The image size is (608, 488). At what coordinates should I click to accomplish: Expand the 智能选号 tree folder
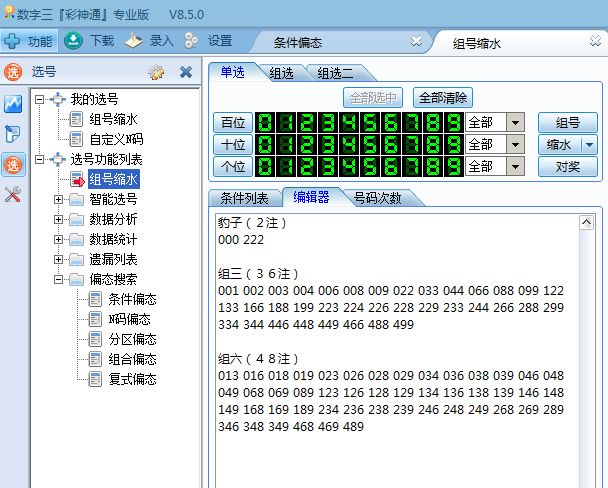59,200
